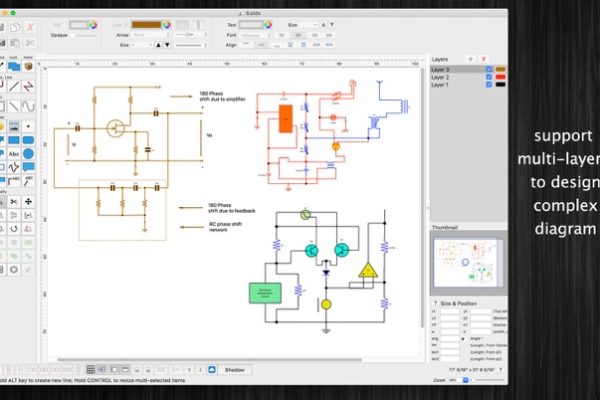This screenshot has width=600, height=400.
Task: Select the freeform polygon path tool
Action: 14,167
